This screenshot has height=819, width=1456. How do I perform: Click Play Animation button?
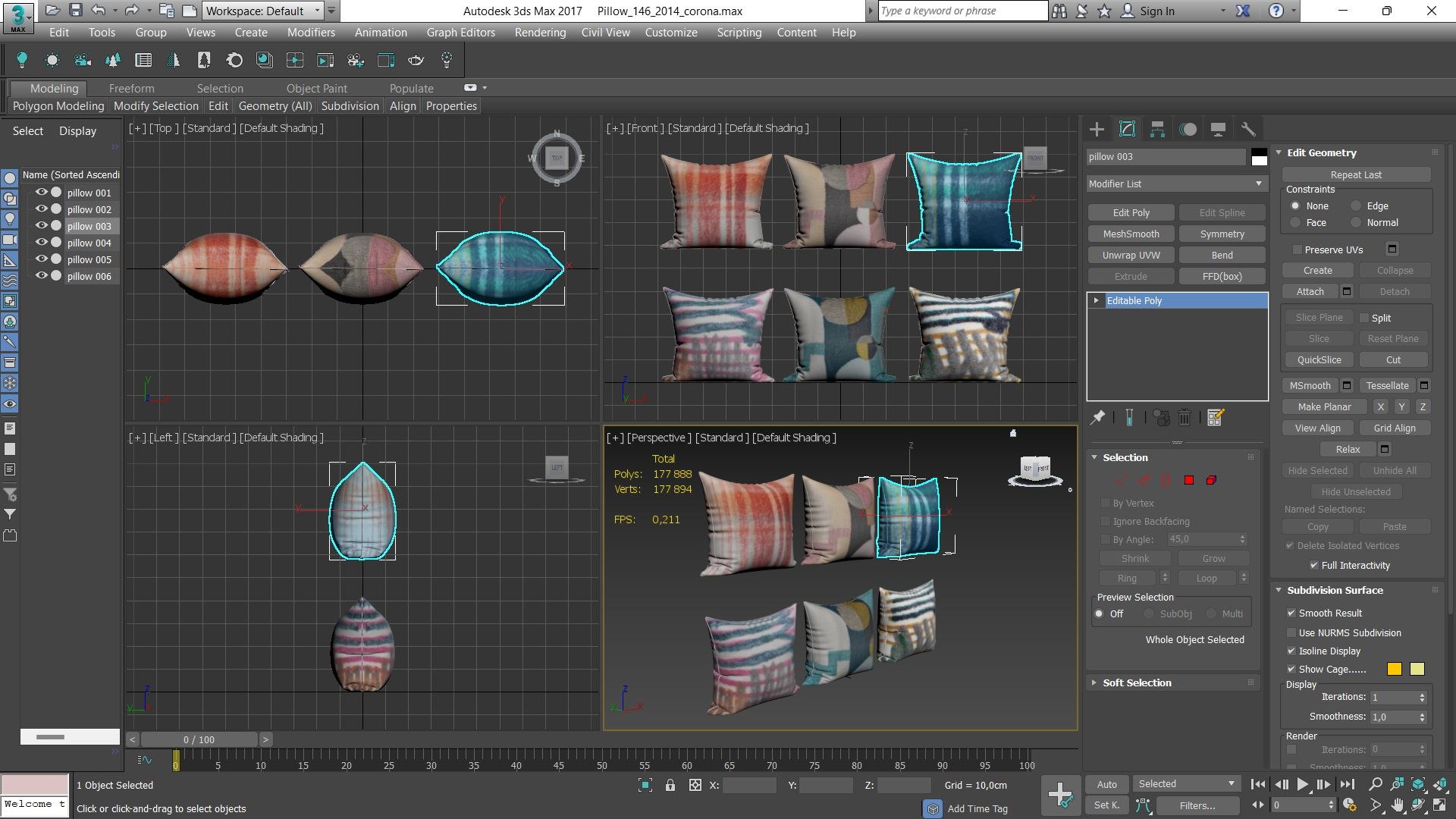(1302, 784)
